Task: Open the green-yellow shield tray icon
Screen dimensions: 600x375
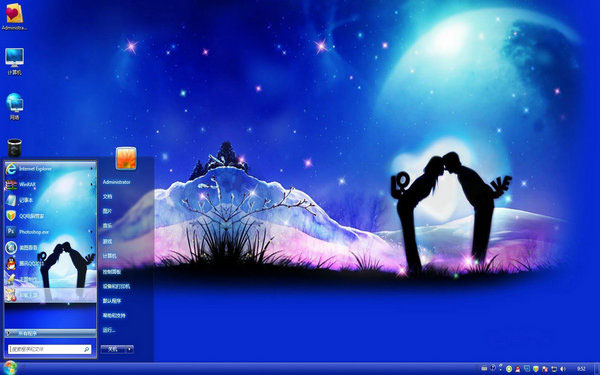Action: pyautogui.click(x=536, y=369)
